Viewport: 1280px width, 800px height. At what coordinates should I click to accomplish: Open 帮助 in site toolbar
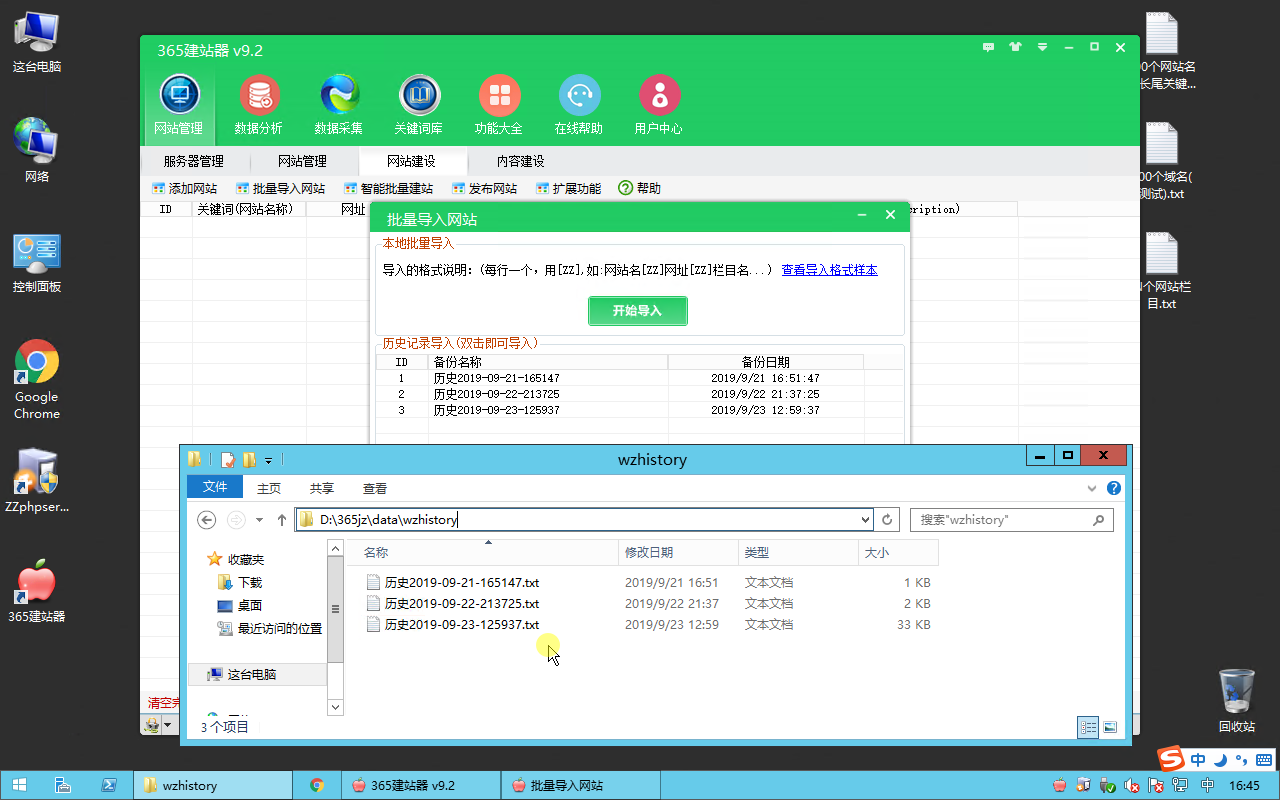point(640,188)
